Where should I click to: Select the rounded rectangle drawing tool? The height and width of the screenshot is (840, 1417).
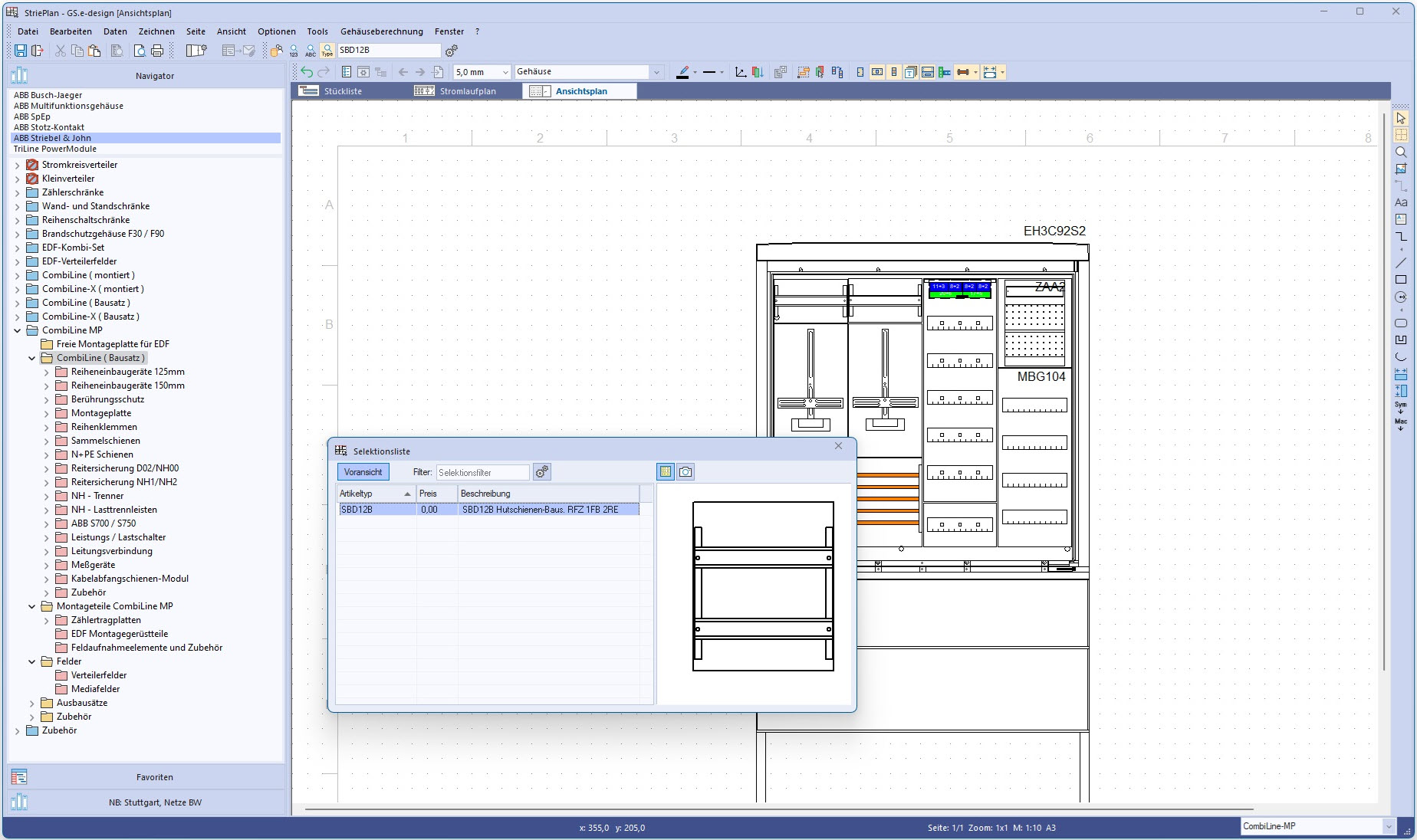pyautogui.click(x=1401, y=323)
